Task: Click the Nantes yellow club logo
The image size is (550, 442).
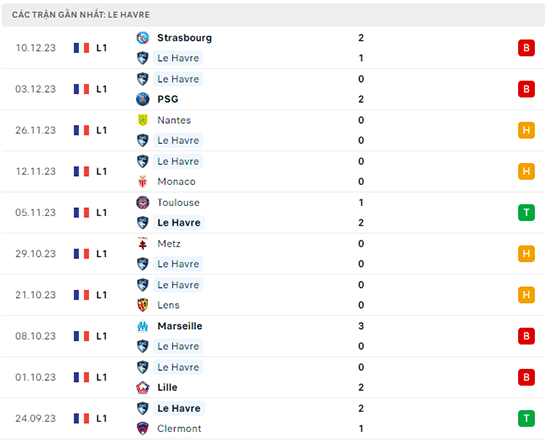Action: 143,120
